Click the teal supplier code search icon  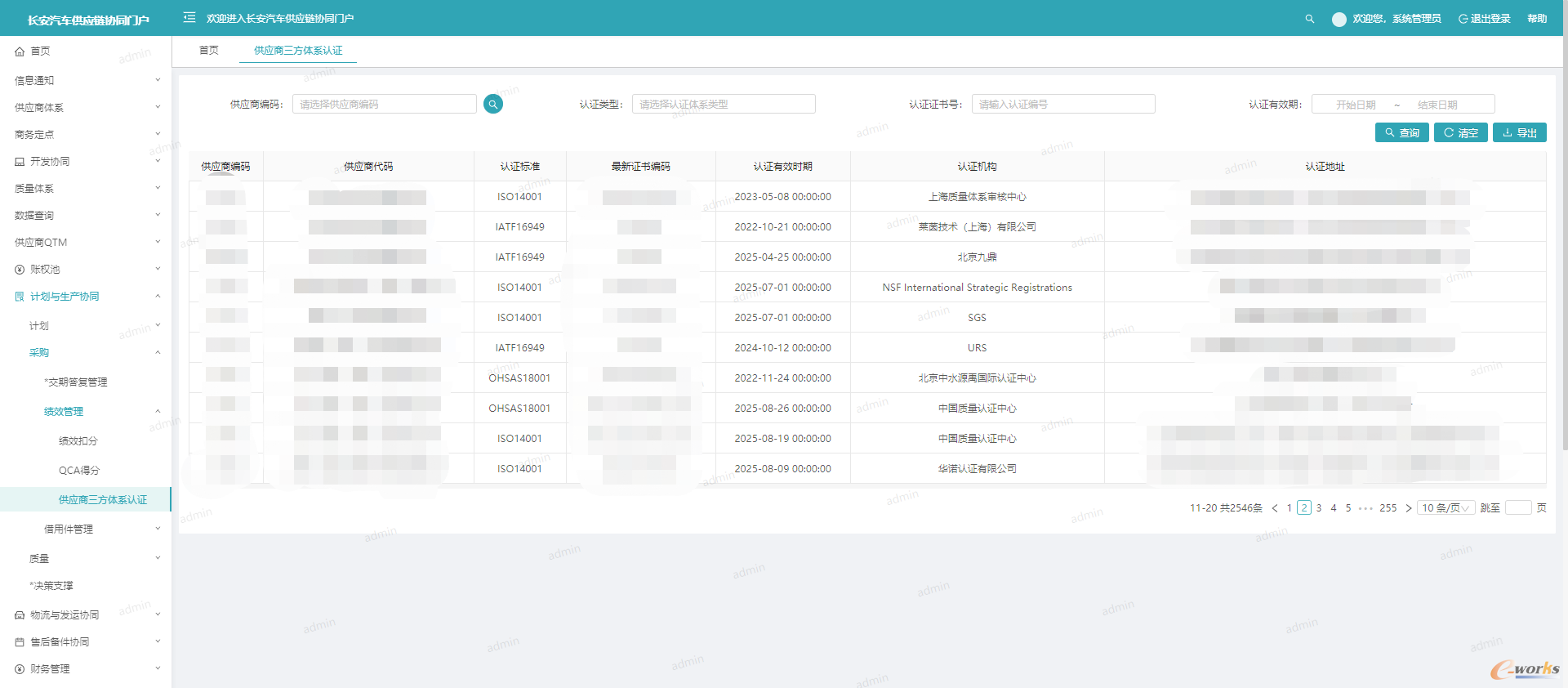(493, 104)
